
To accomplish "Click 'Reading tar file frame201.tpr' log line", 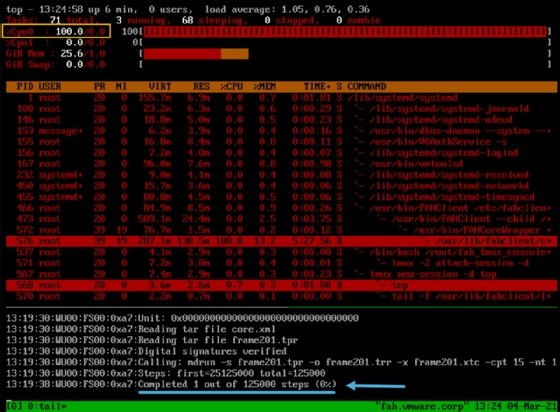I will (x=152, y=340).
